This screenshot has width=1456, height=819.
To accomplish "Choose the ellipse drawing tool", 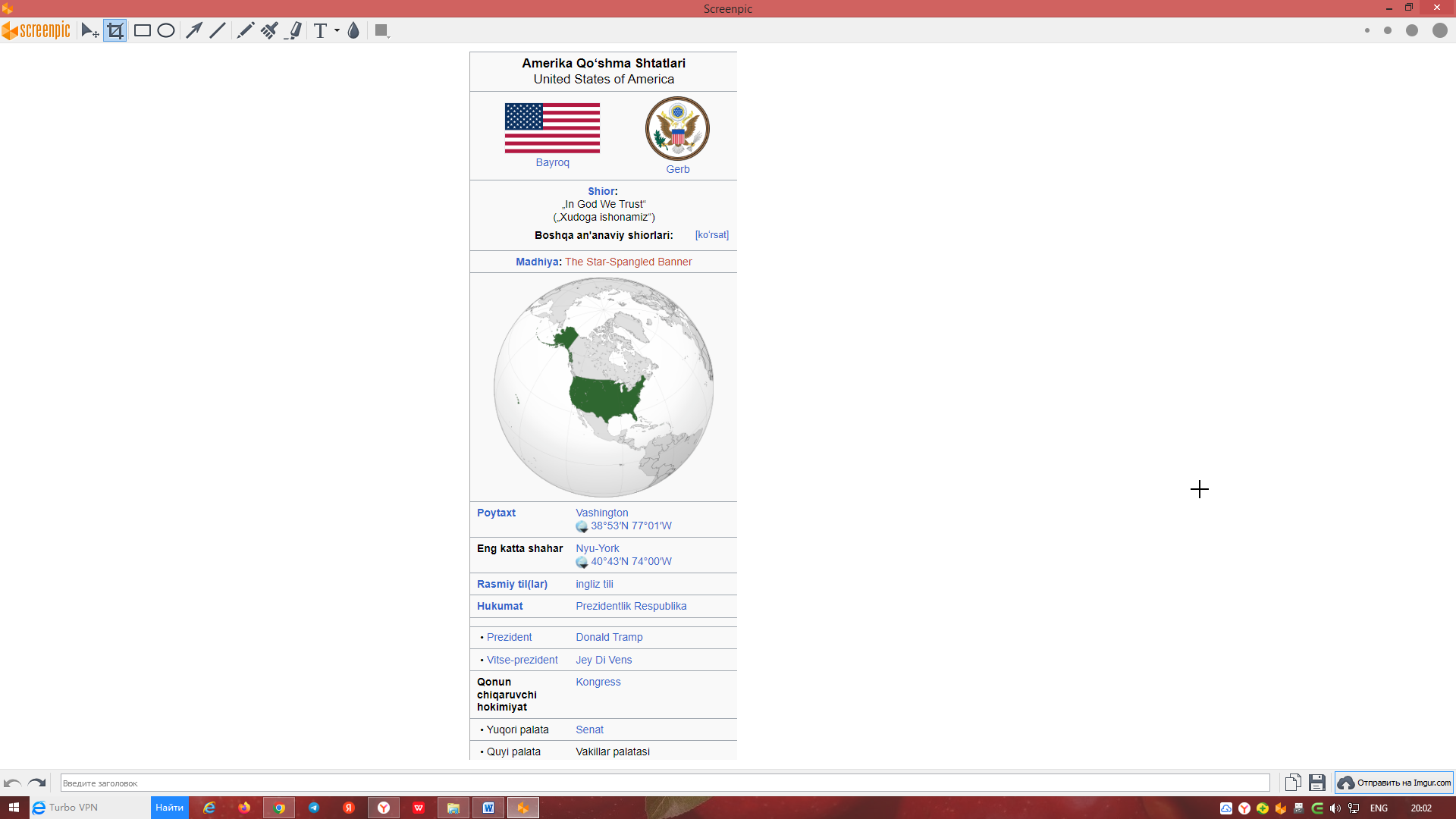I will point(166,31).
